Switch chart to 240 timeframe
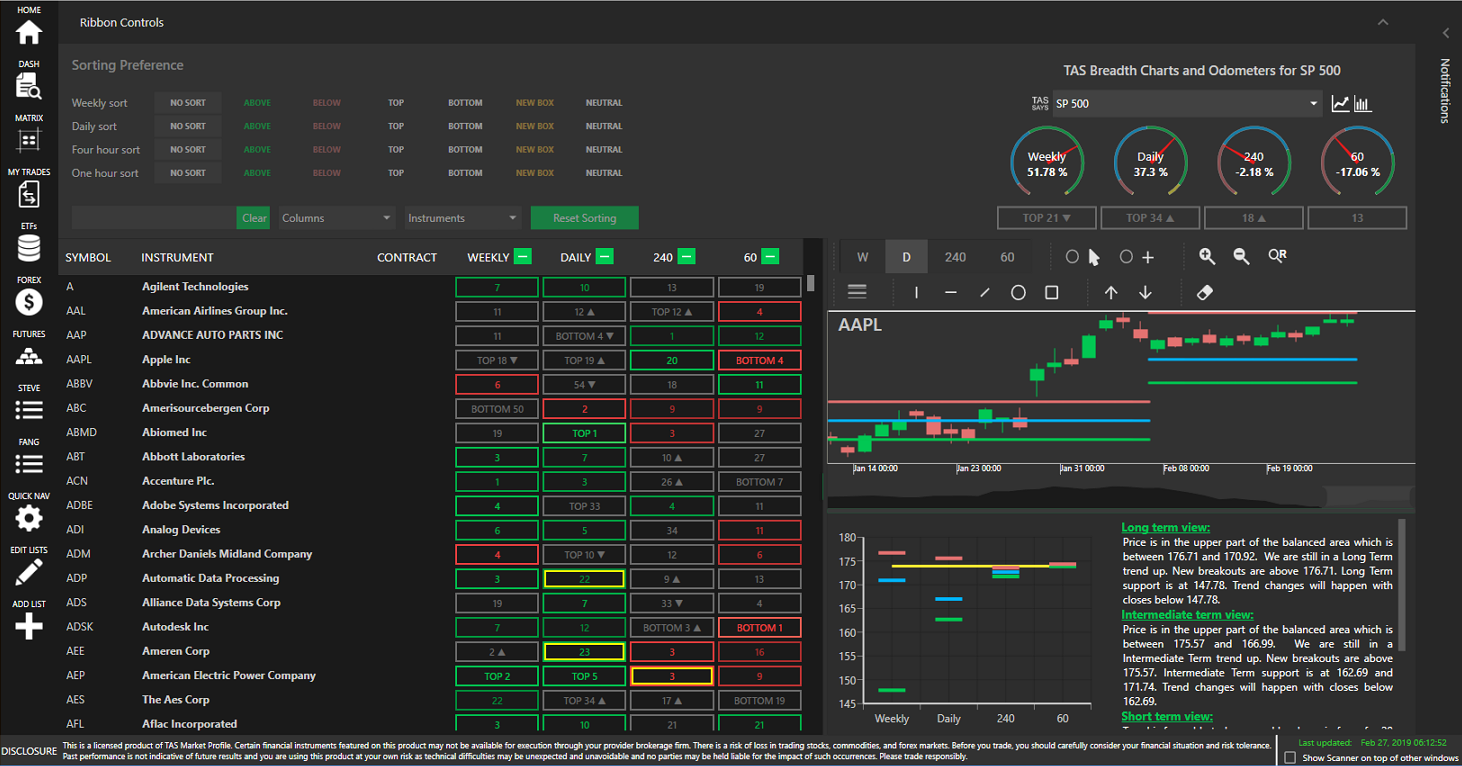The image size is (1462, 766). click(x=955, y=257)
